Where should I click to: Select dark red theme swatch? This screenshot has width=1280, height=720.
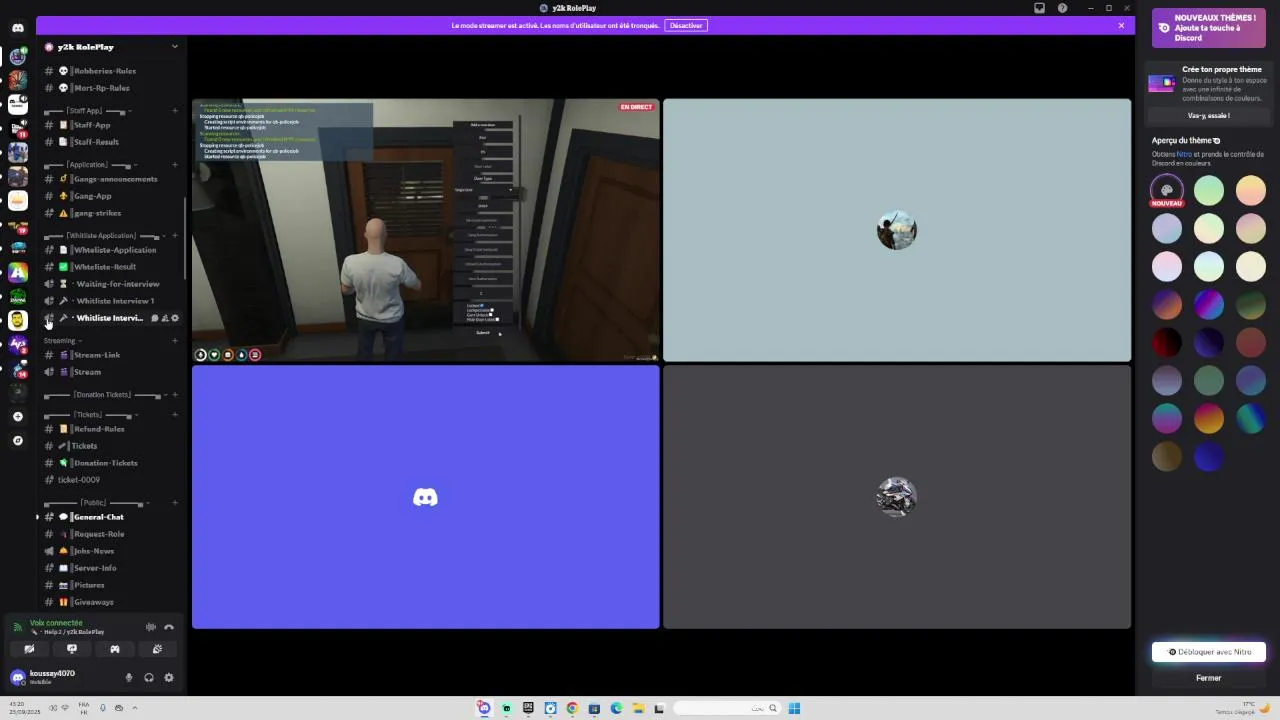(1167, 343)
